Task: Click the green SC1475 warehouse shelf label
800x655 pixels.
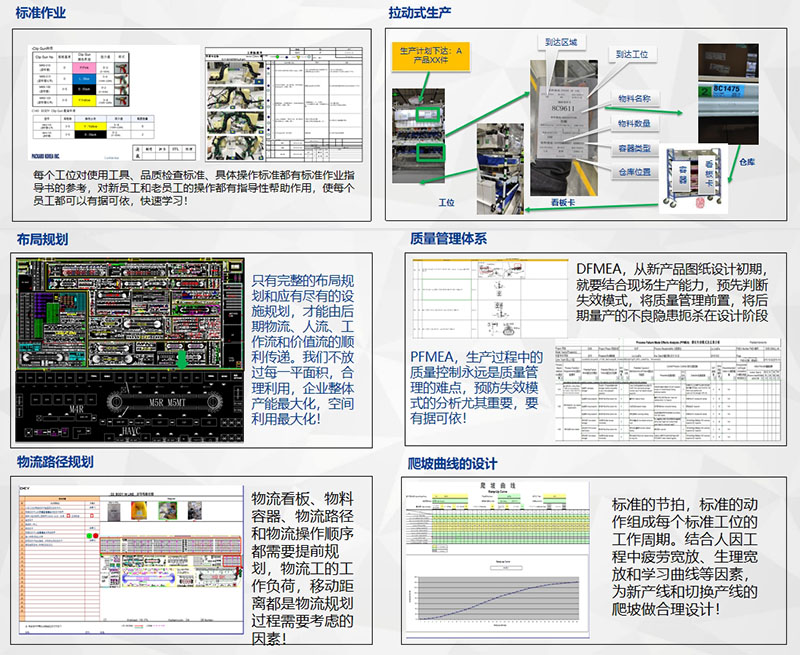Action: [x=720, y=90]
